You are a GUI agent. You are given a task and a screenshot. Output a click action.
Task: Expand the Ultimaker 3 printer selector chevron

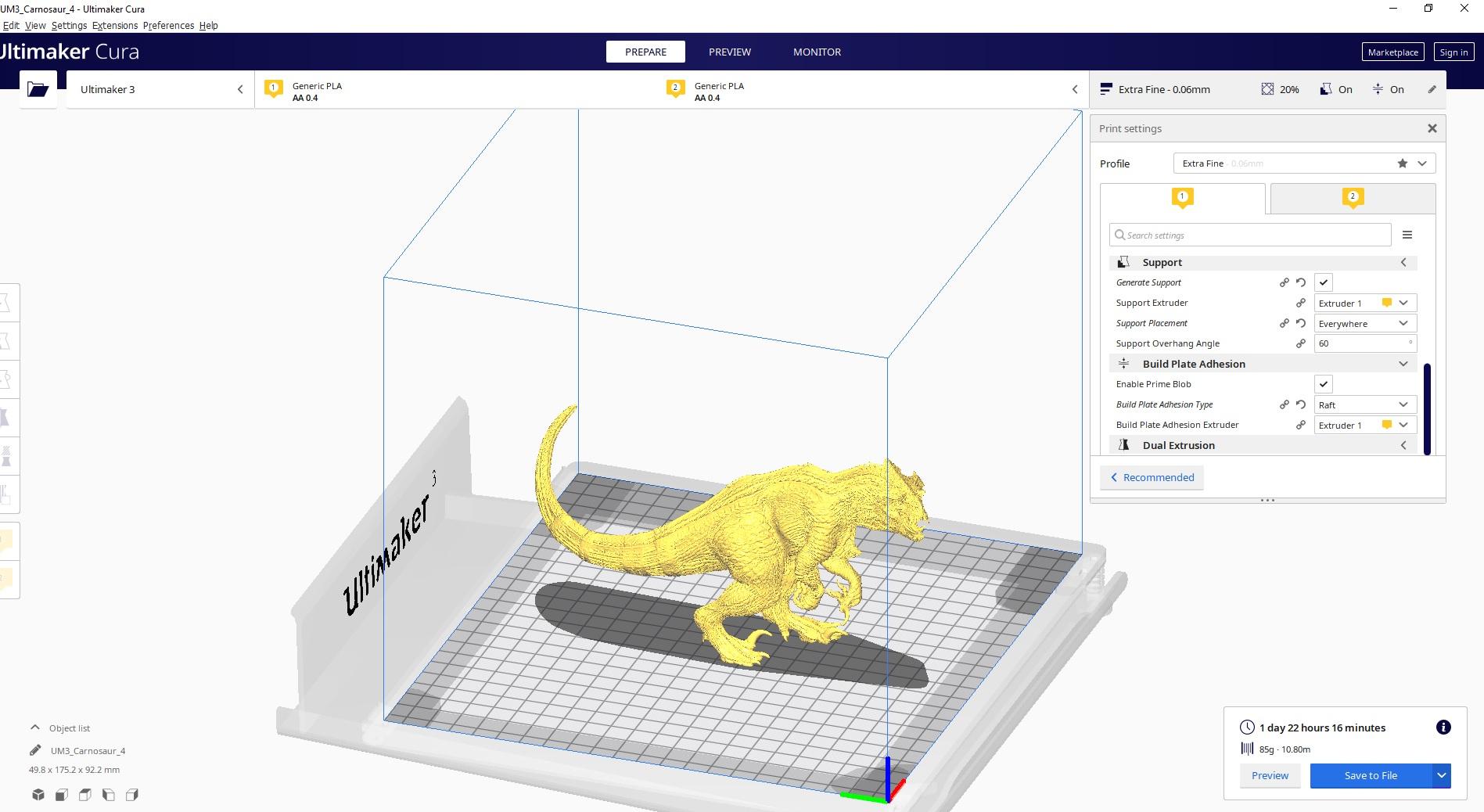point(240,89)
